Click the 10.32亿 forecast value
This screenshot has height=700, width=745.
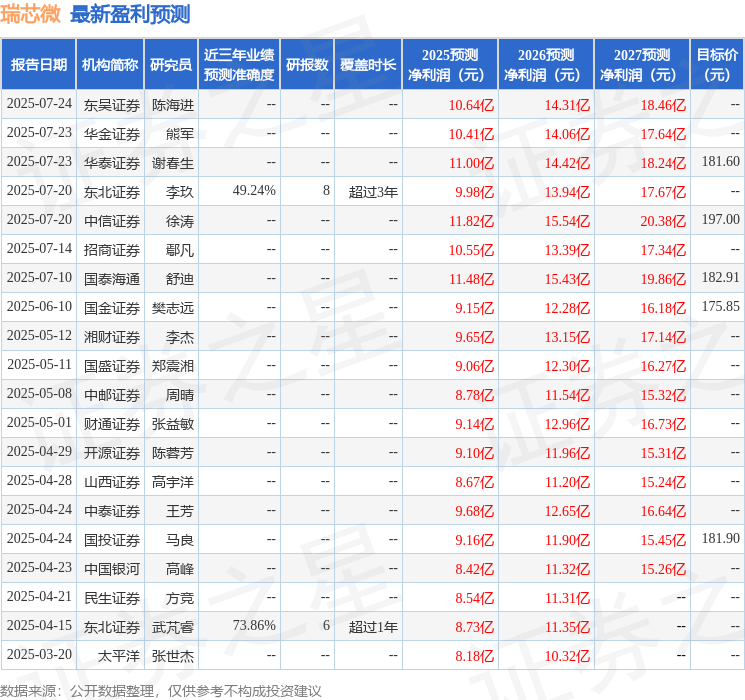(x=567, y=656)
